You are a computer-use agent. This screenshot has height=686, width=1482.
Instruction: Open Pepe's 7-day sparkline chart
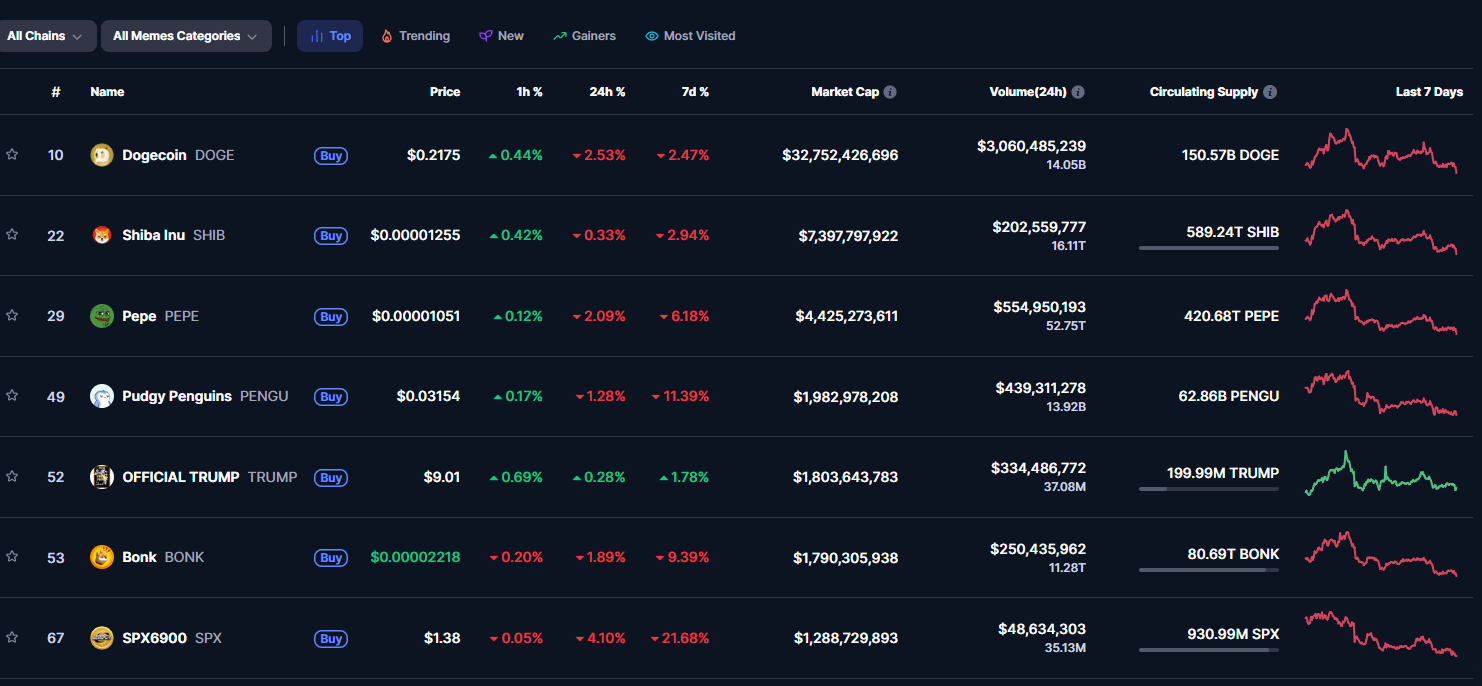(1381, 312)
